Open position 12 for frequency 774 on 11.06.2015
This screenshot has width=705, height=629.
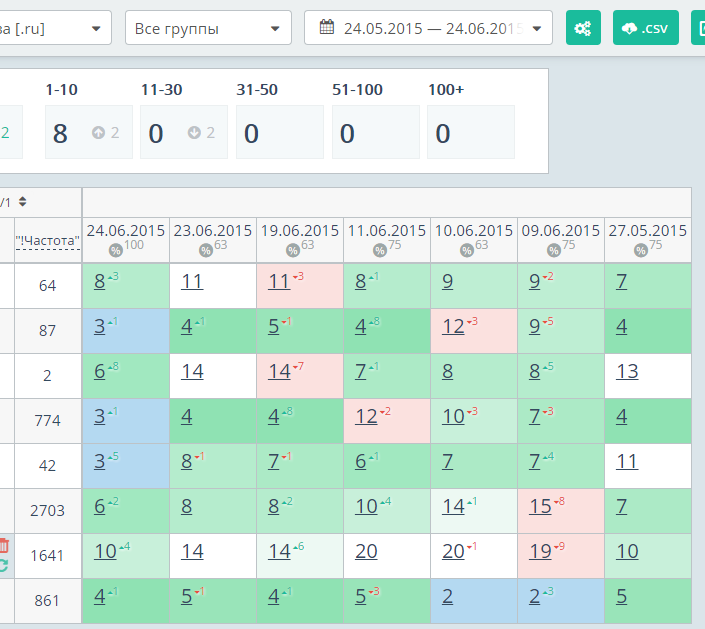click(x=366, y=417)
